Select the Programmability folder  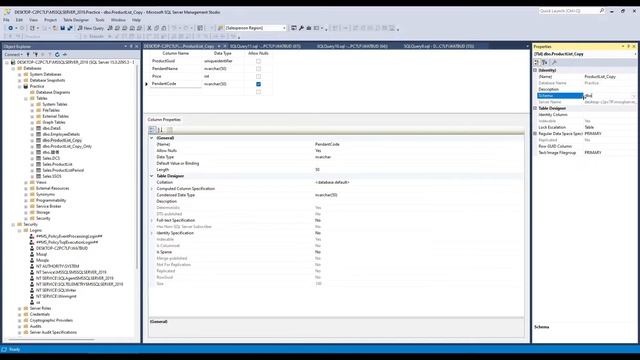coord(51,200)
